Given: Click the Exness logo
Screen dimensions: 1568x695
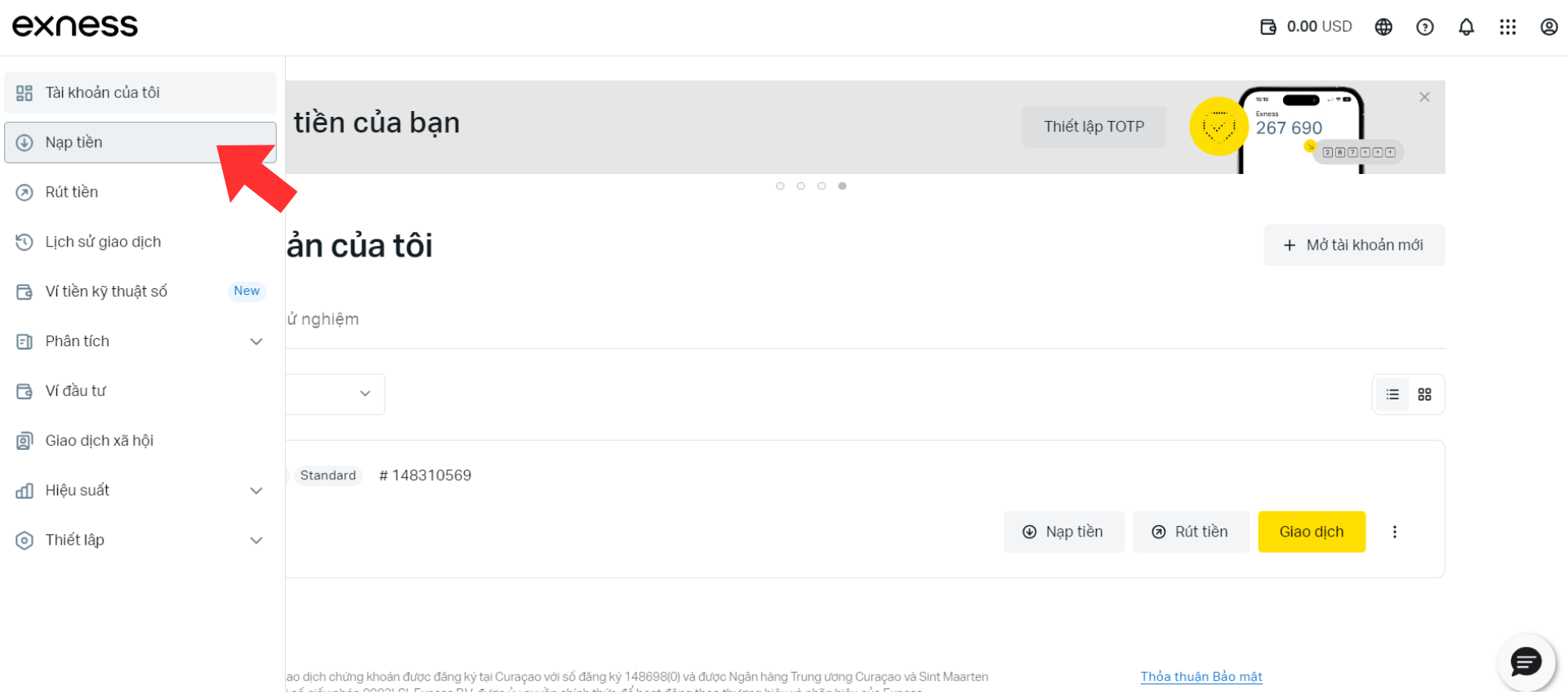Looking at the screenshot, I should click(x=75, y=26).
